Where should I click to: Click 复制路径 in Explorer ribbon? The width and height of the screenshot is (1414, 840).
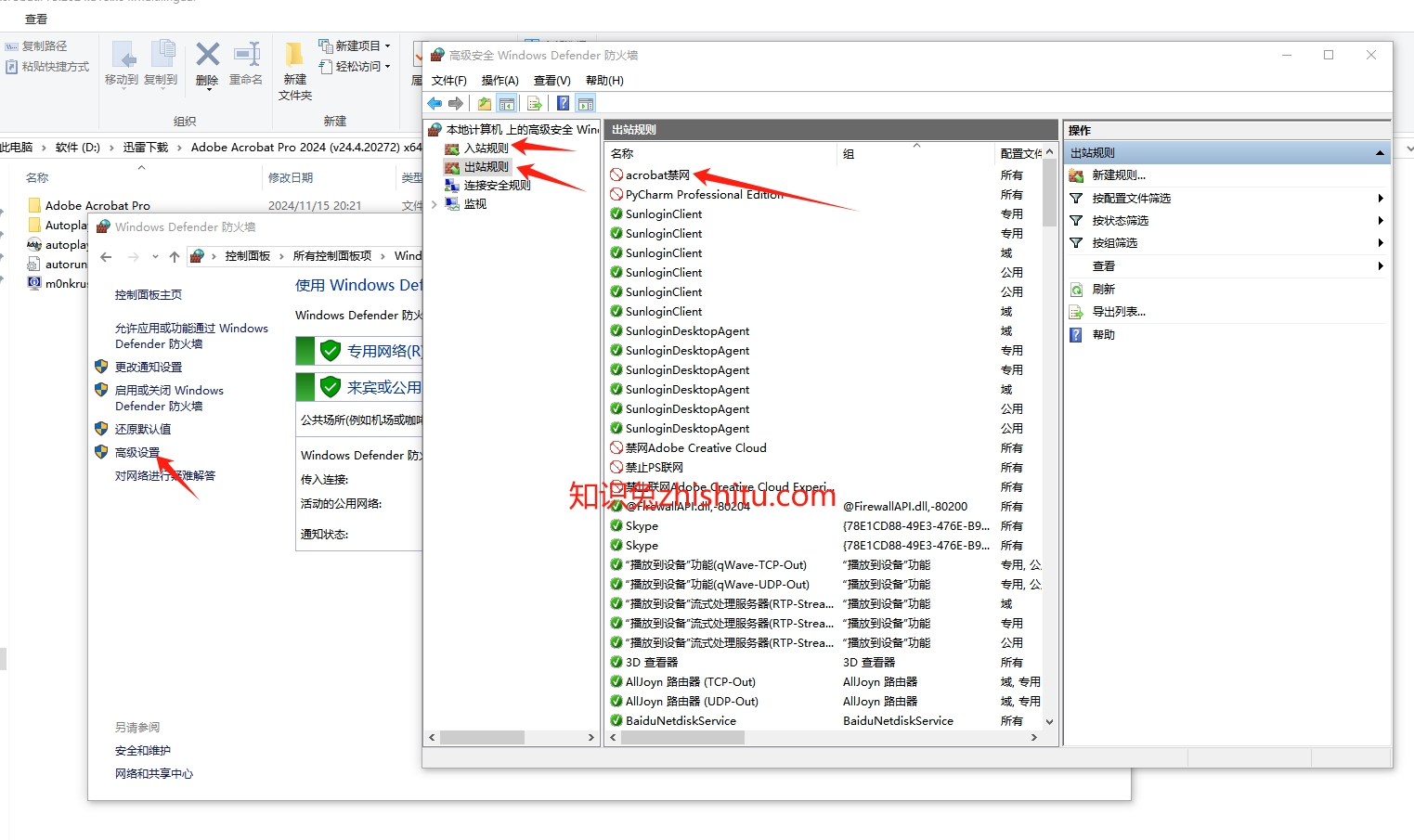point(36,46)
